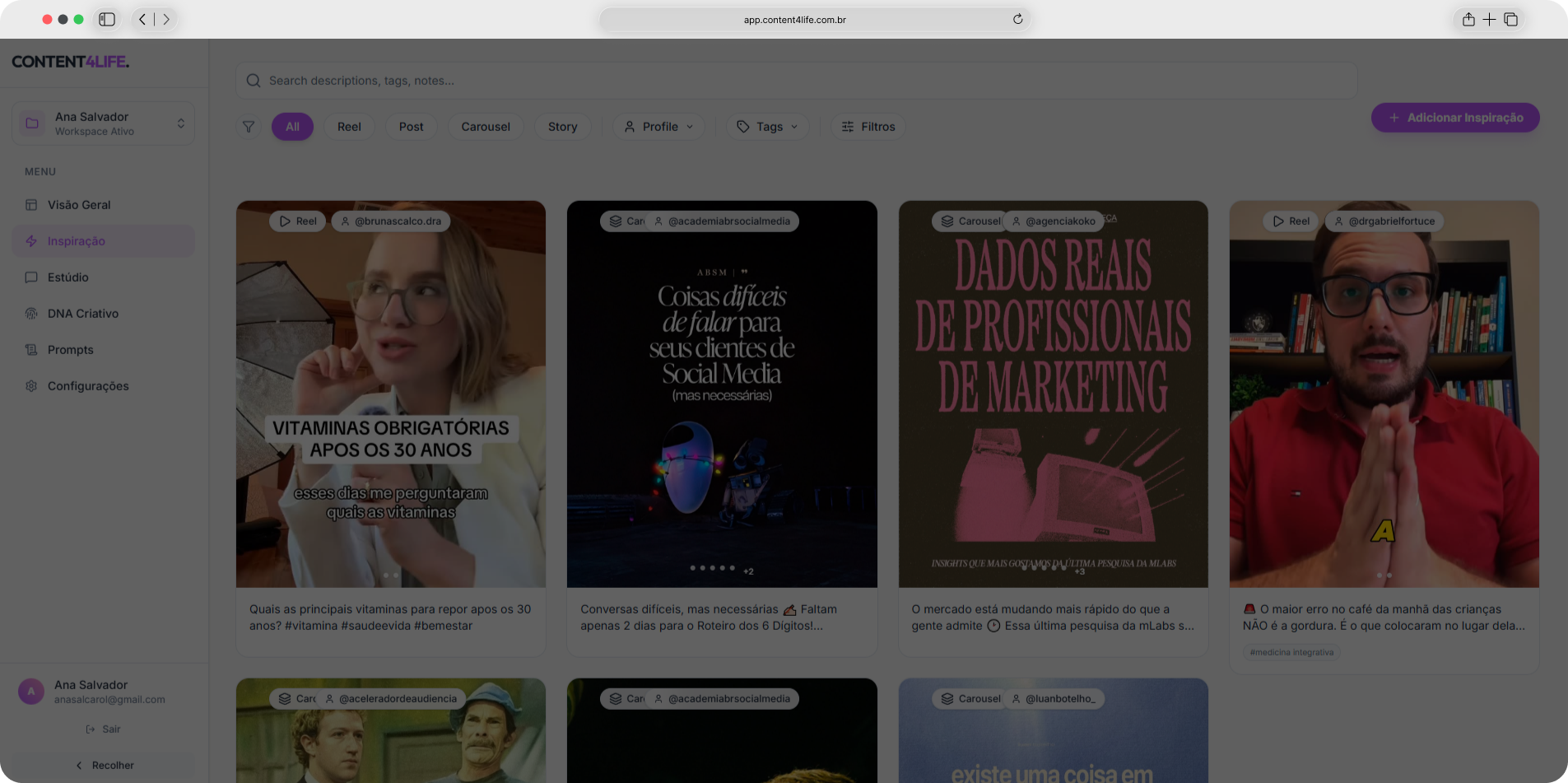Image resolution: width=1568 pixels, height=783 pixels.
Task: Click the @aceleradordeaudiencia profile chip
Action: (x=390, y=699)
